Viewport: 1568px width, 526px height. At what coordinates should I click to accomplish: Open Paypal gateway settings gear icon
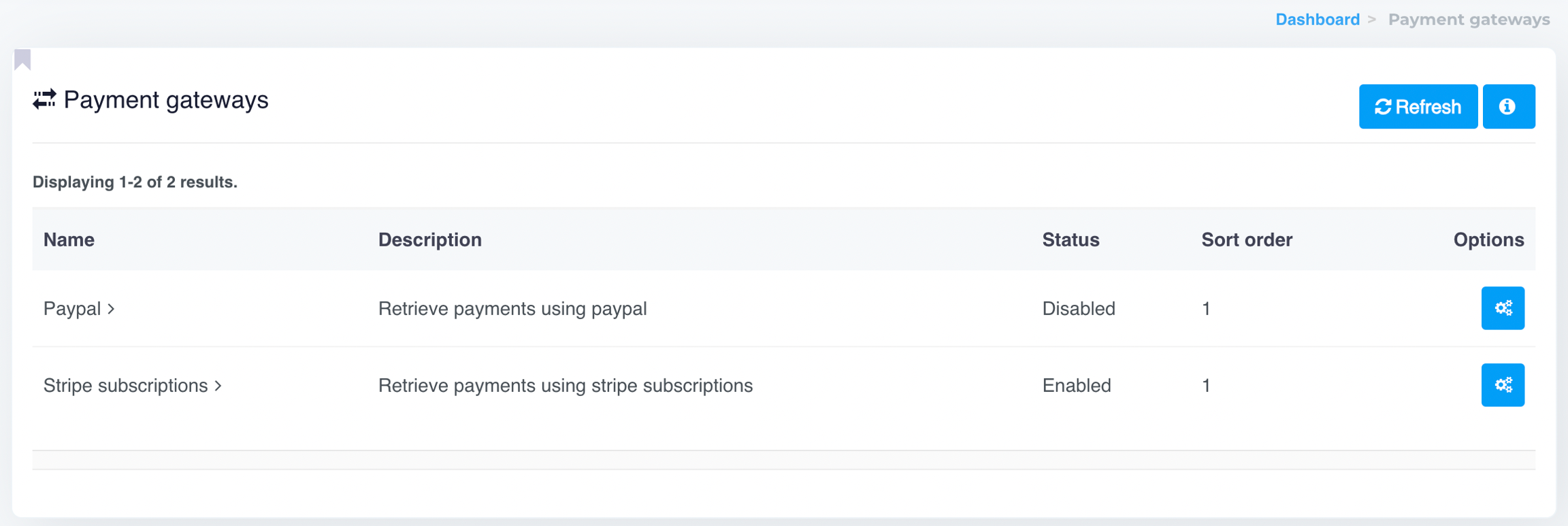pos(1502,308)
